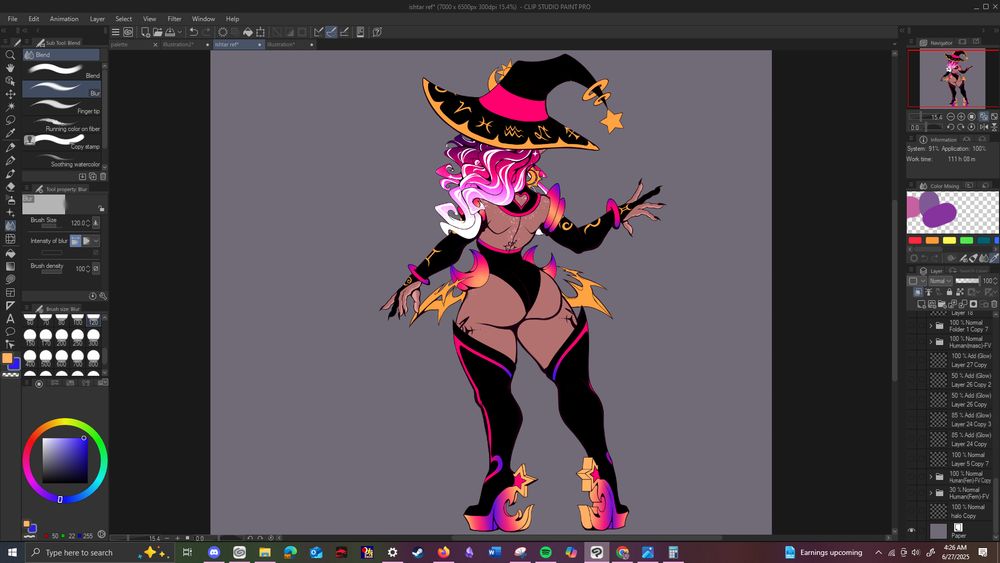
Task: Click the Undo arrow in command bar
Action: pos(193,32)
